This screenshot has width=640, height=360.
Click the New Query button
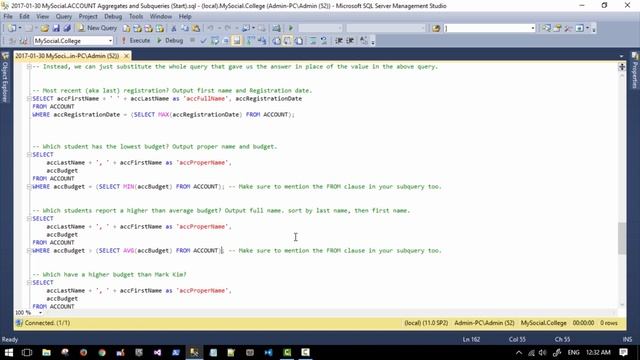click(97, 28)
